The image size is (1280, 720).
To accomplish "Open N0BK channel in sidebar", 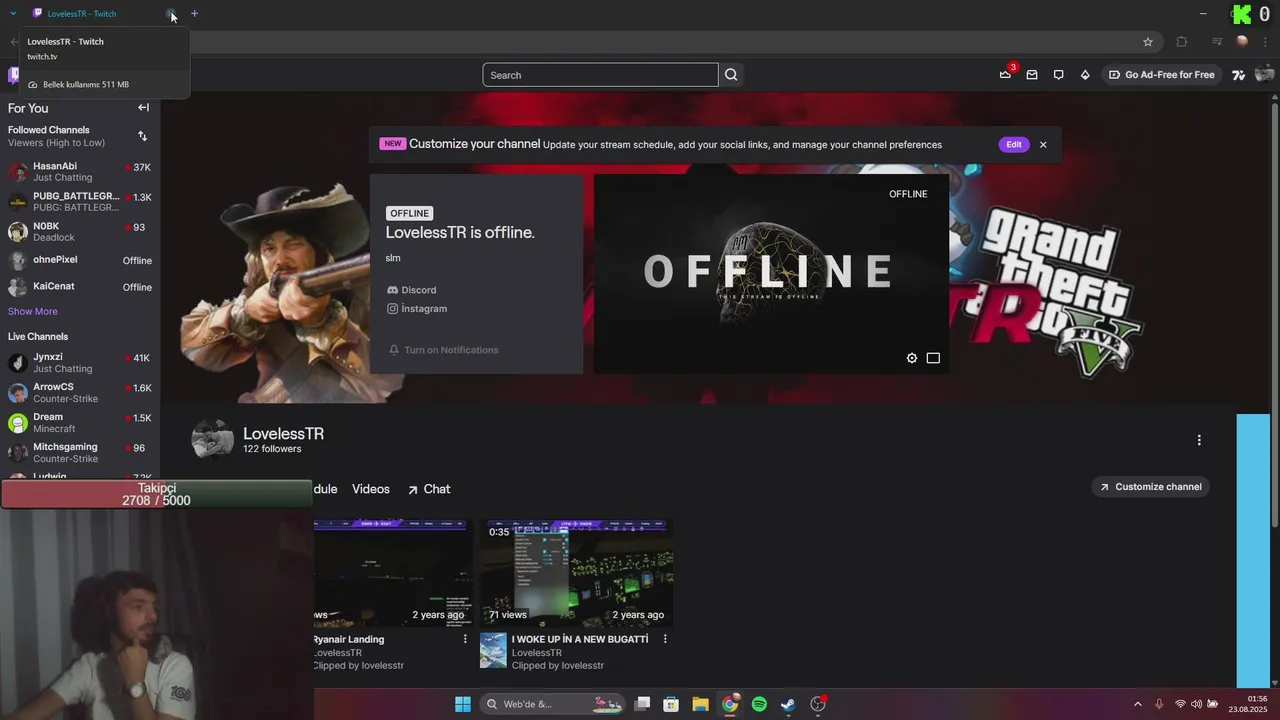I will (80, 232).
